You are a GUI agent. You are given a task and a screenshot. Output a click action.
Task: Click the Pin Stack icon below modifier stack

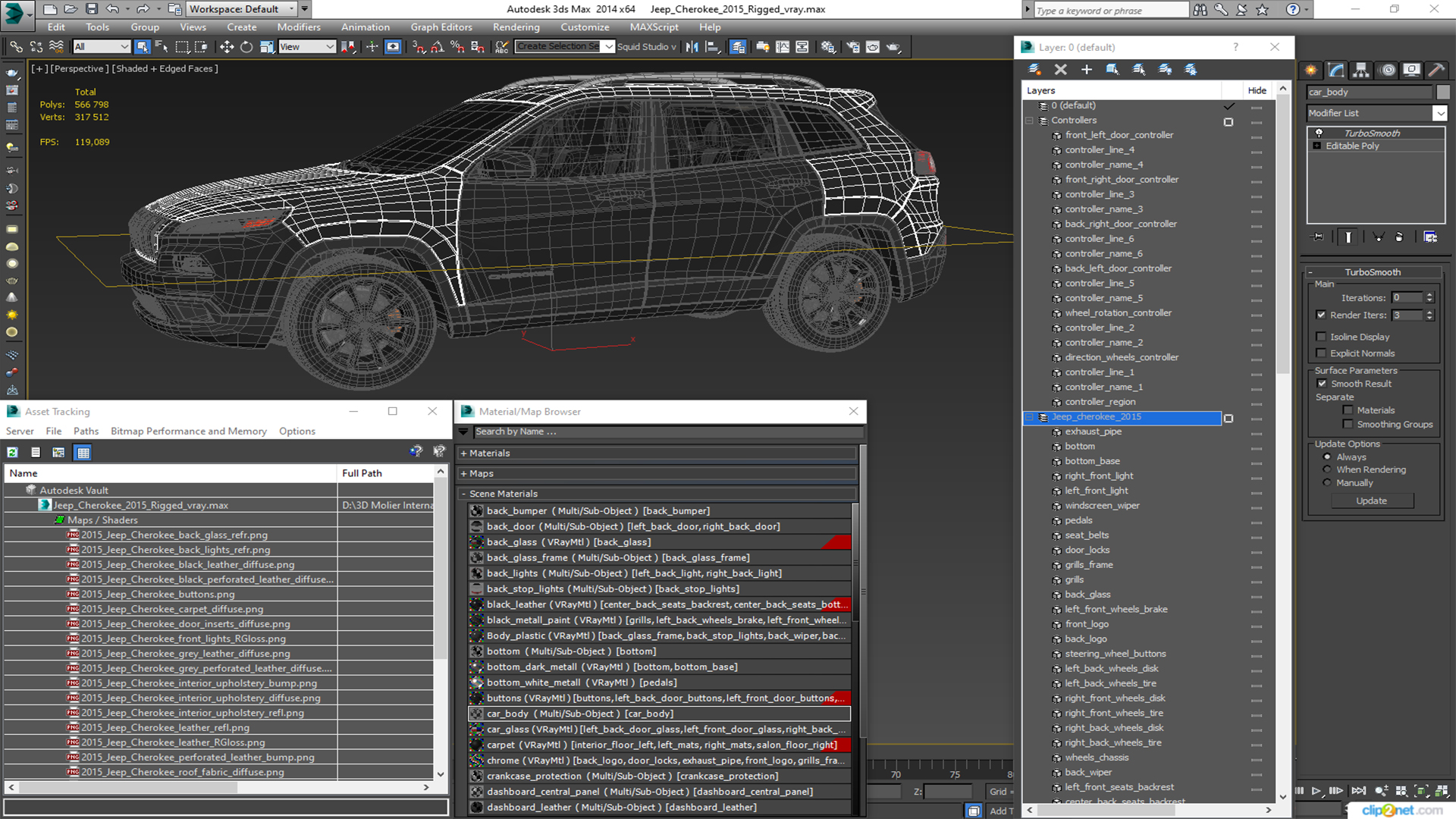pyautogui.click(x=1318, y=237)
